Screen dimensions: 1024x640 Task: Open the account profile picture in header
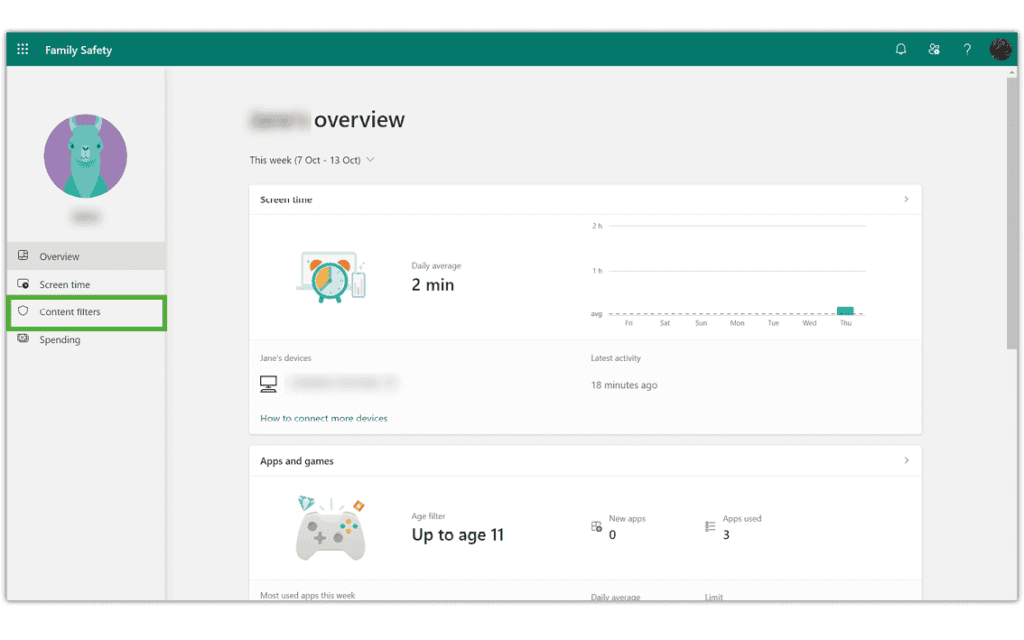(1000, 49)
